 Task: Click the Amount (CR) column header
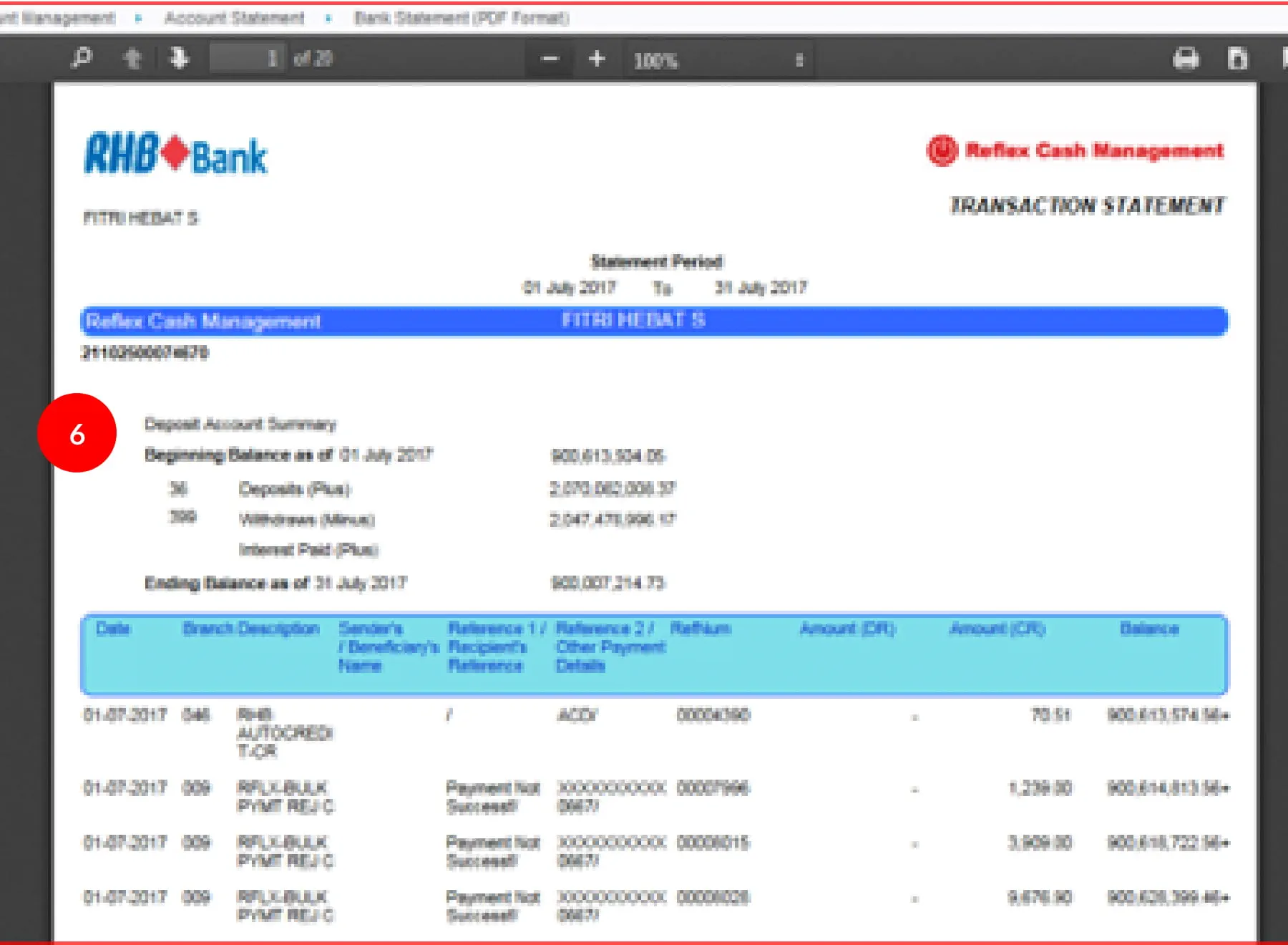997,629
